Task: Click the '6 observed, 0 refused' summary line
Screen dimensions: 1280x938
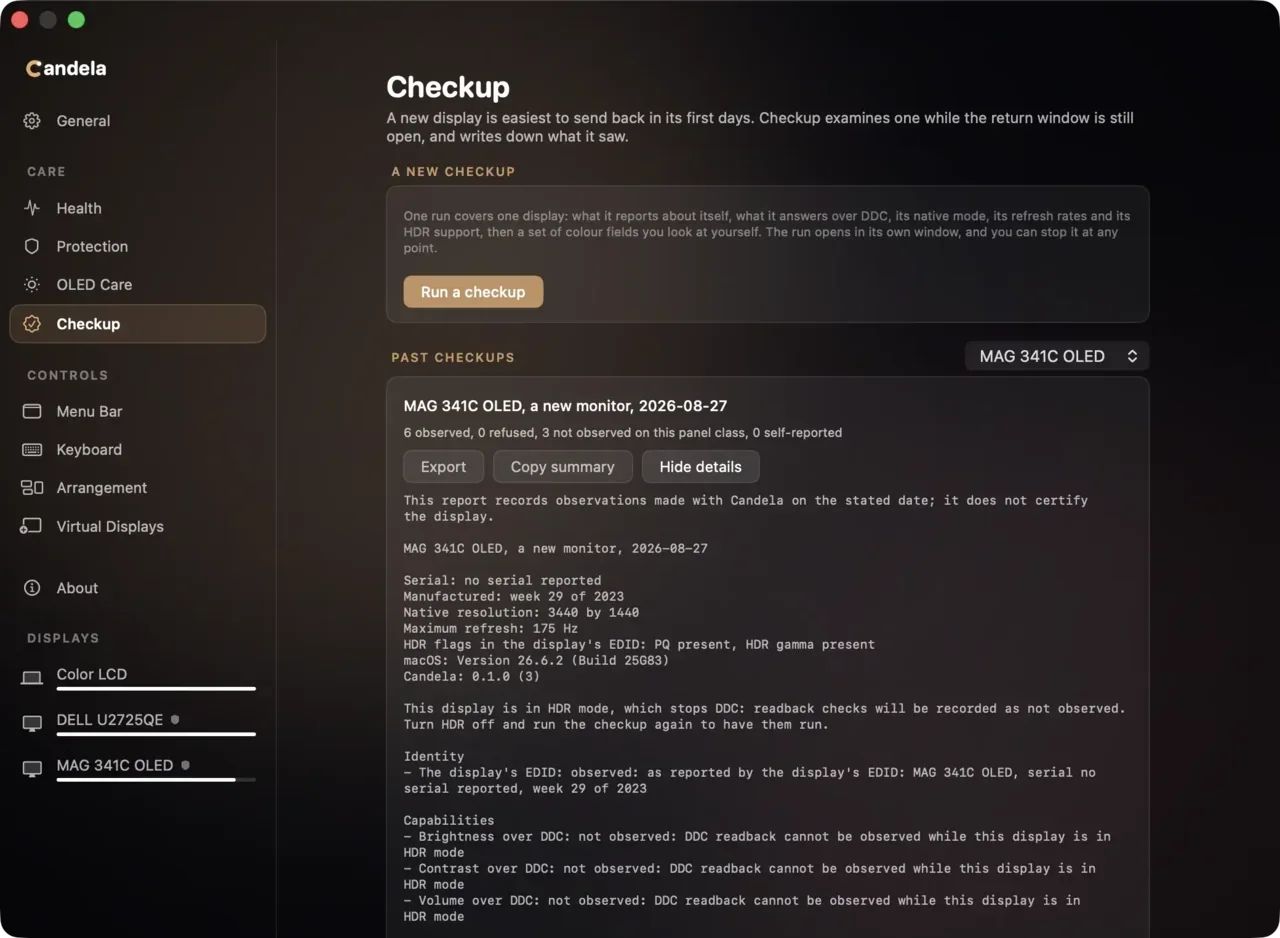Action: pos(623,433)
